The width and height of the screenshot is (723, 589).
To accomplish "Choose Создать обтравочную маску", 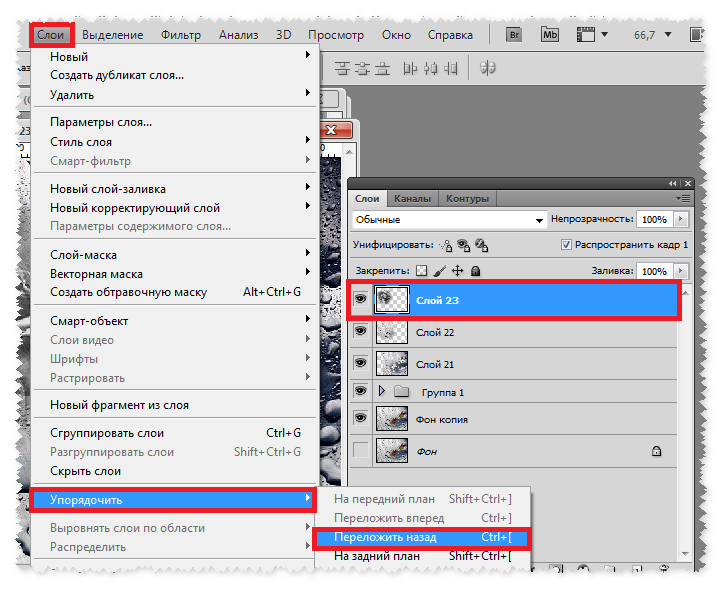I will tap(175, 292).
